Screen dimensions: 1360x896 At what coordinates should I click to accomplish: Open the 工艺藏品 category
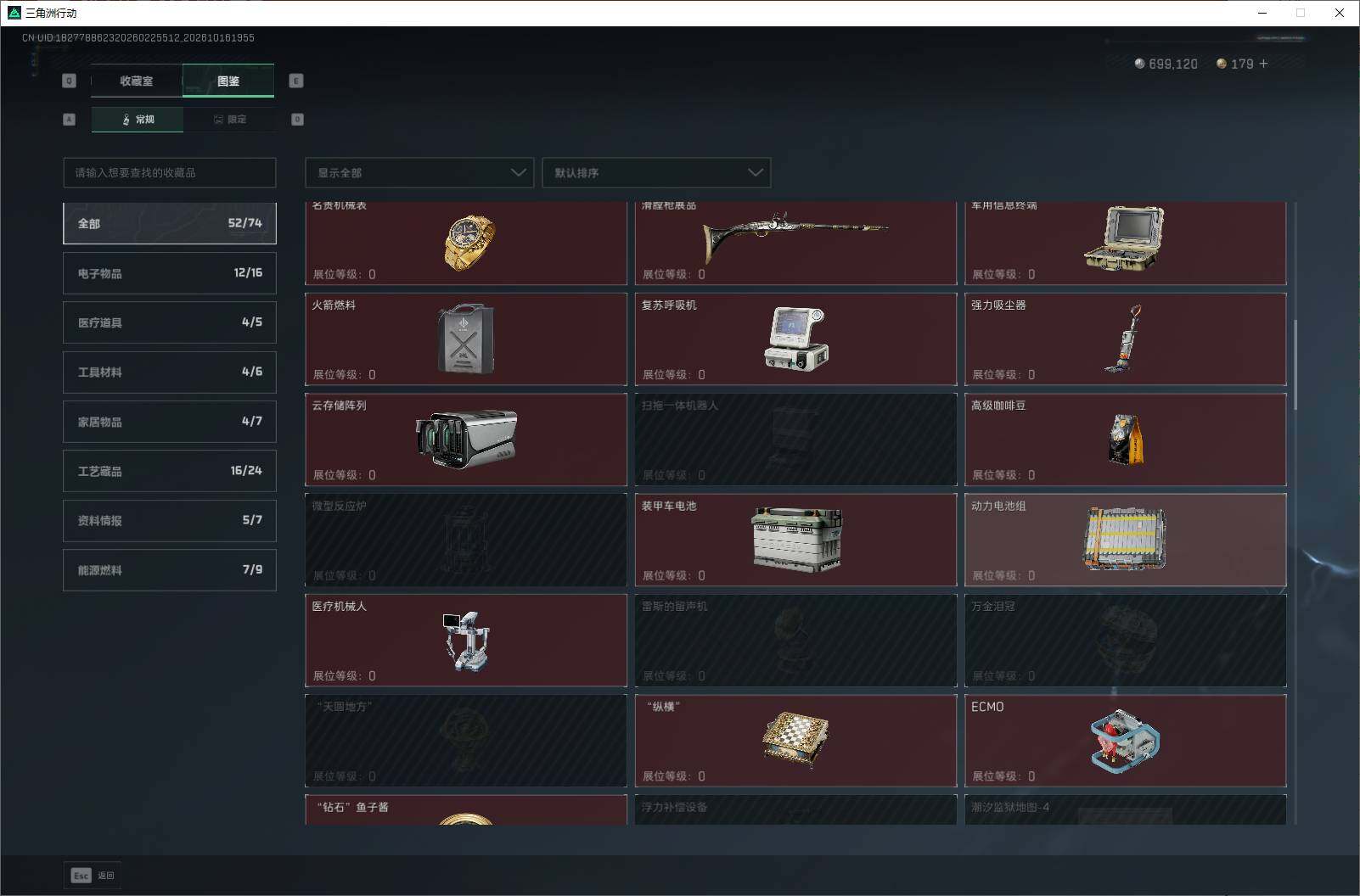coord(170,471)
